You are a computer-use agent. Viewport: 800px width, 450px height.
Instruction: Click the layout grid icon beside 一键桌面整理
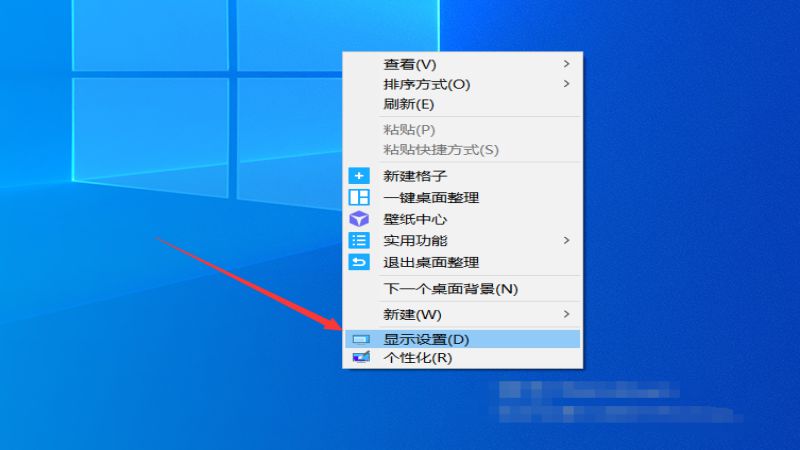pyautogui.click(x=359, y=197)
